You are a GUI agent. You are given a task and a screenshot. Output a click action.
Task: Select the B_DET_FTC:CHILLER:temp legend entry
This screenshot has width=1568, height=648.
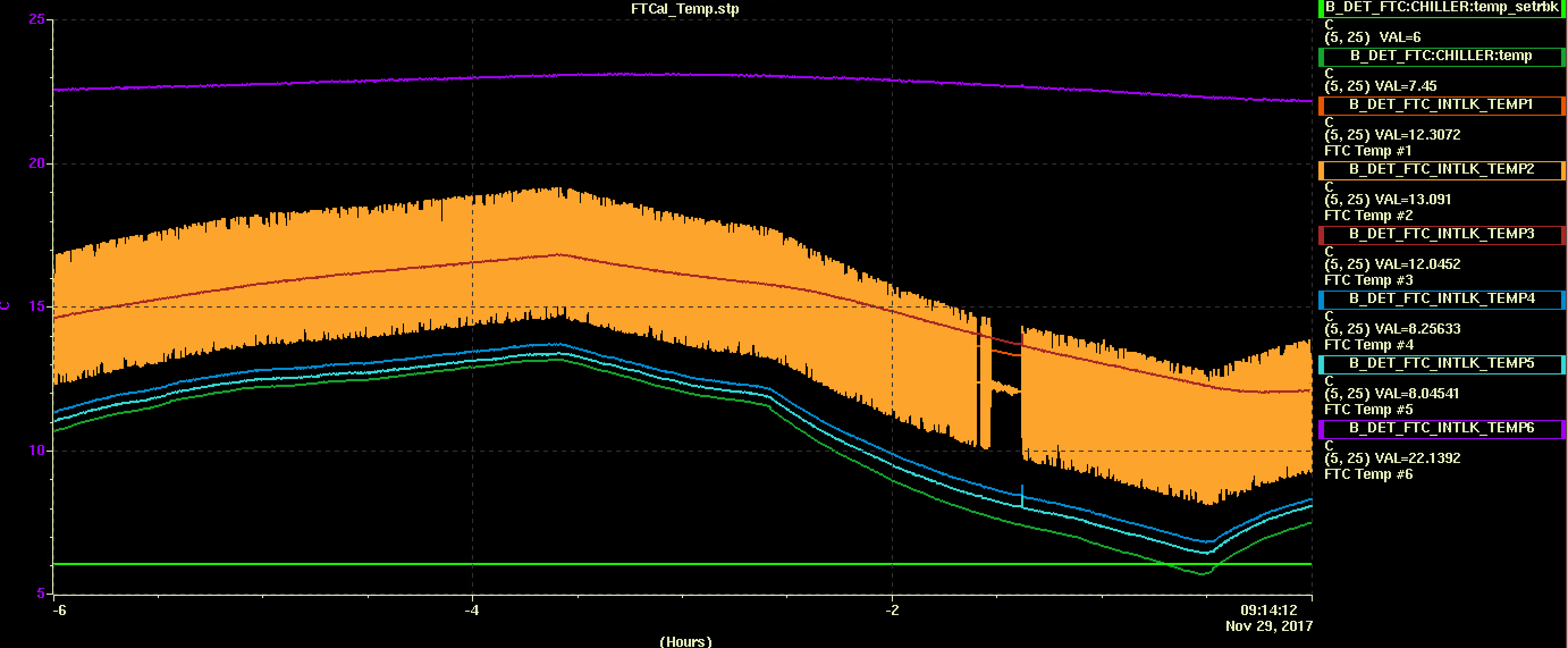[1441, 56]
